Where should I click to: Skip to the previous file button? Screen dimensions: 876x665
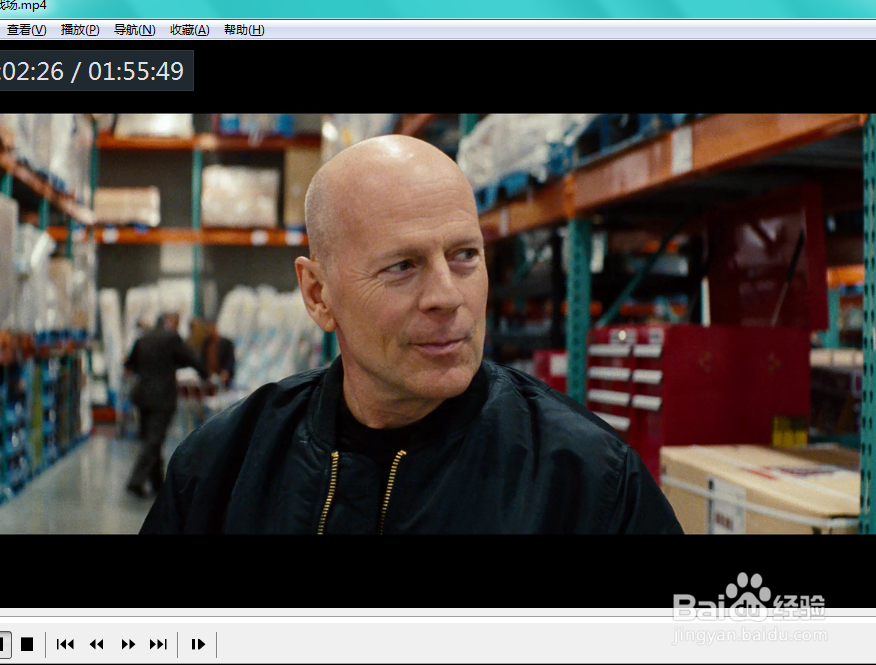65,644
